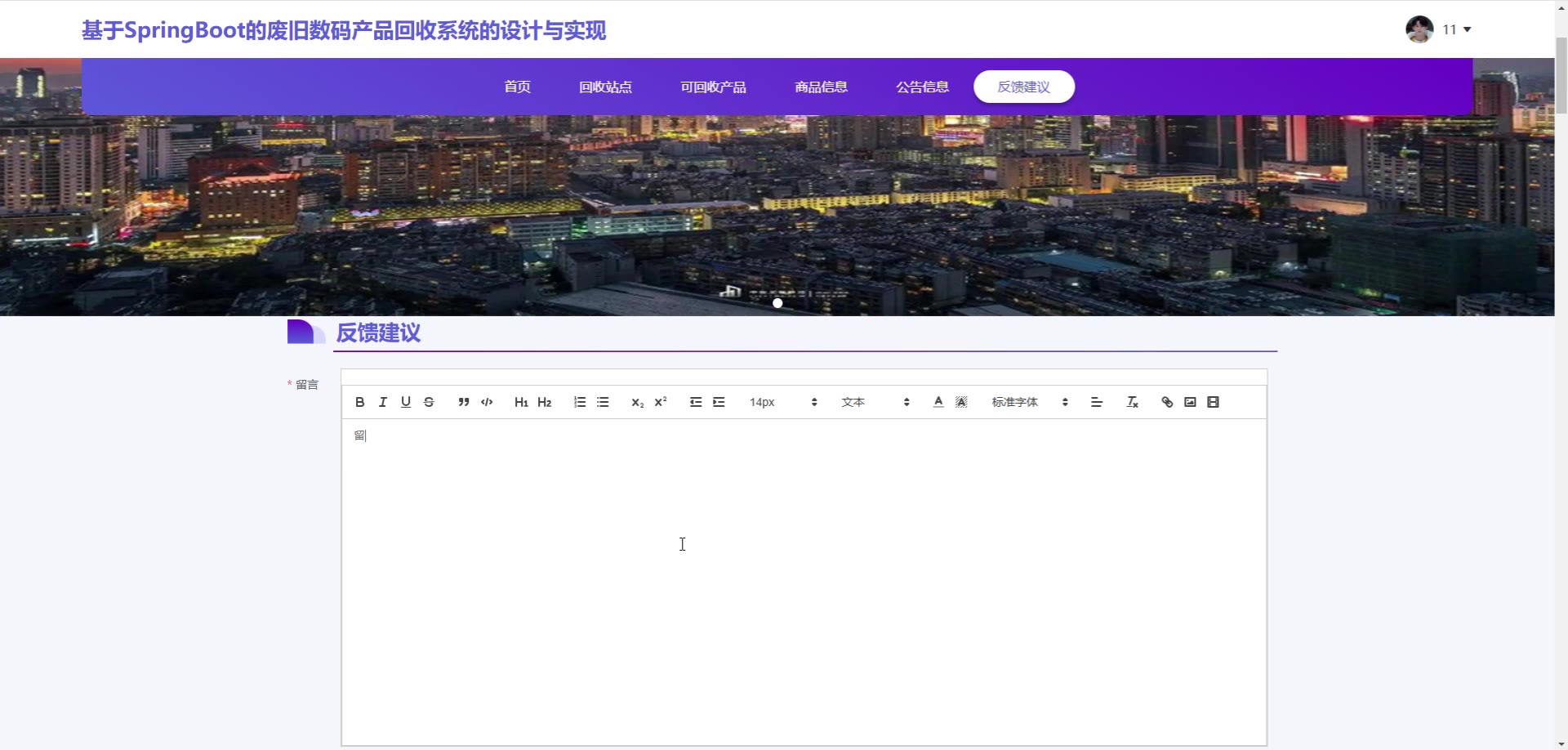The image size is (1568, 750).
Task: Insert an image using the image icon
Action: 1190,402
